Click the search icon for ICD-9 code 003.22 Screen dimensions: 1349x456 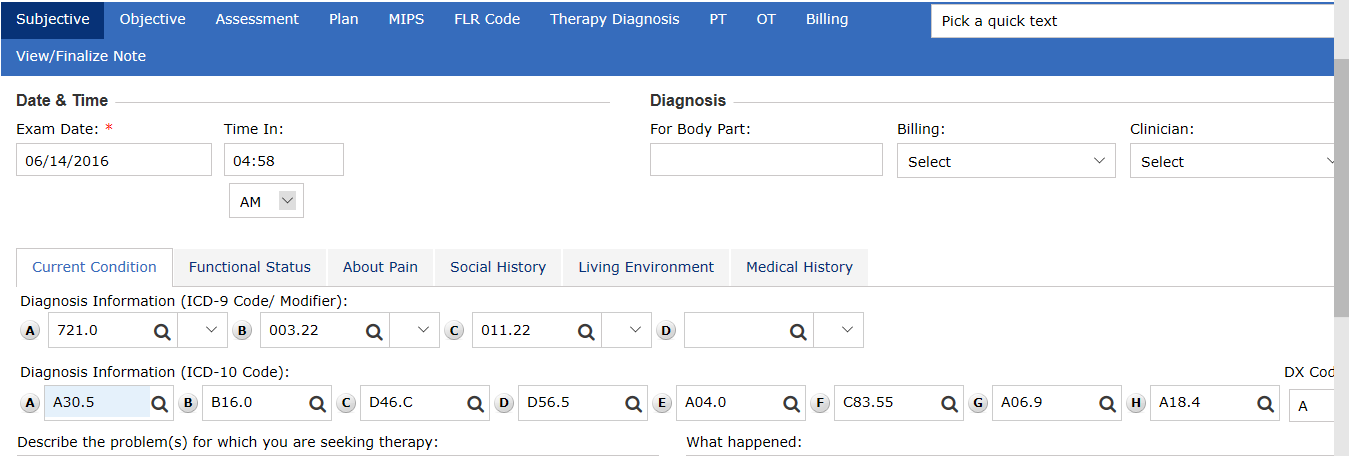point(374,330)
